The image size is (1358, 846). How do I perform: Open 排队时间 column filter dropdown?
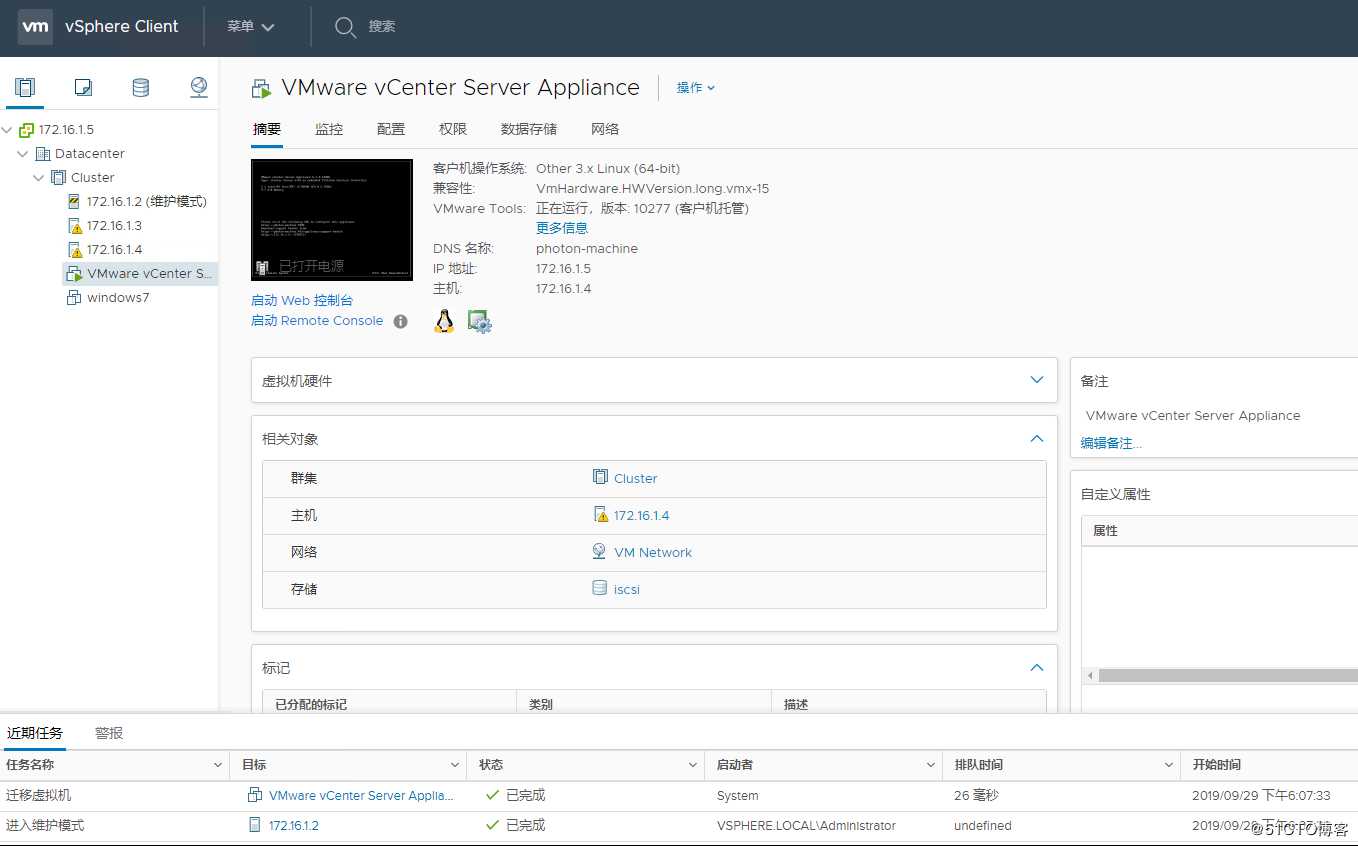[x=1168, y=765]
